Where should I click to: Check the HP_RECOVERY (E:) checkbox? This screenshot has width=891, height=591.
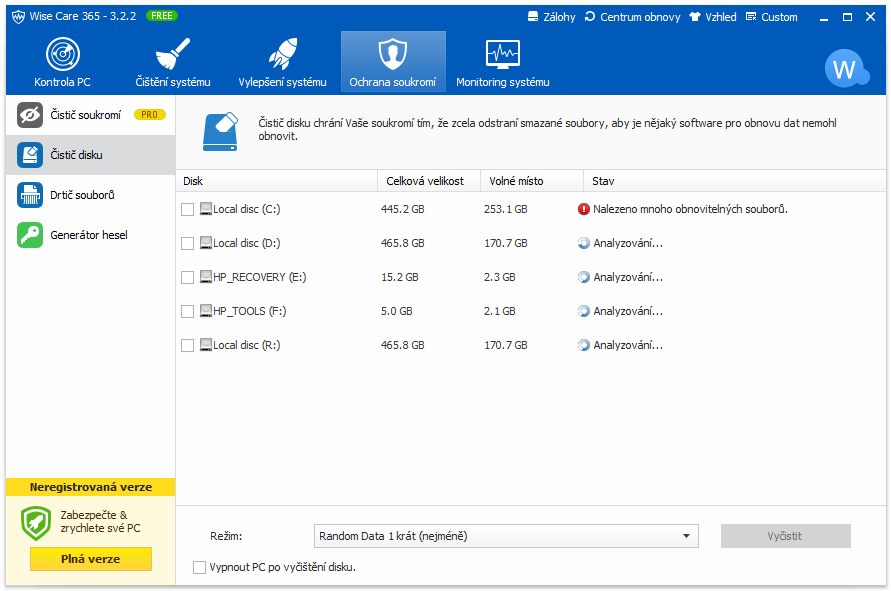188,277
